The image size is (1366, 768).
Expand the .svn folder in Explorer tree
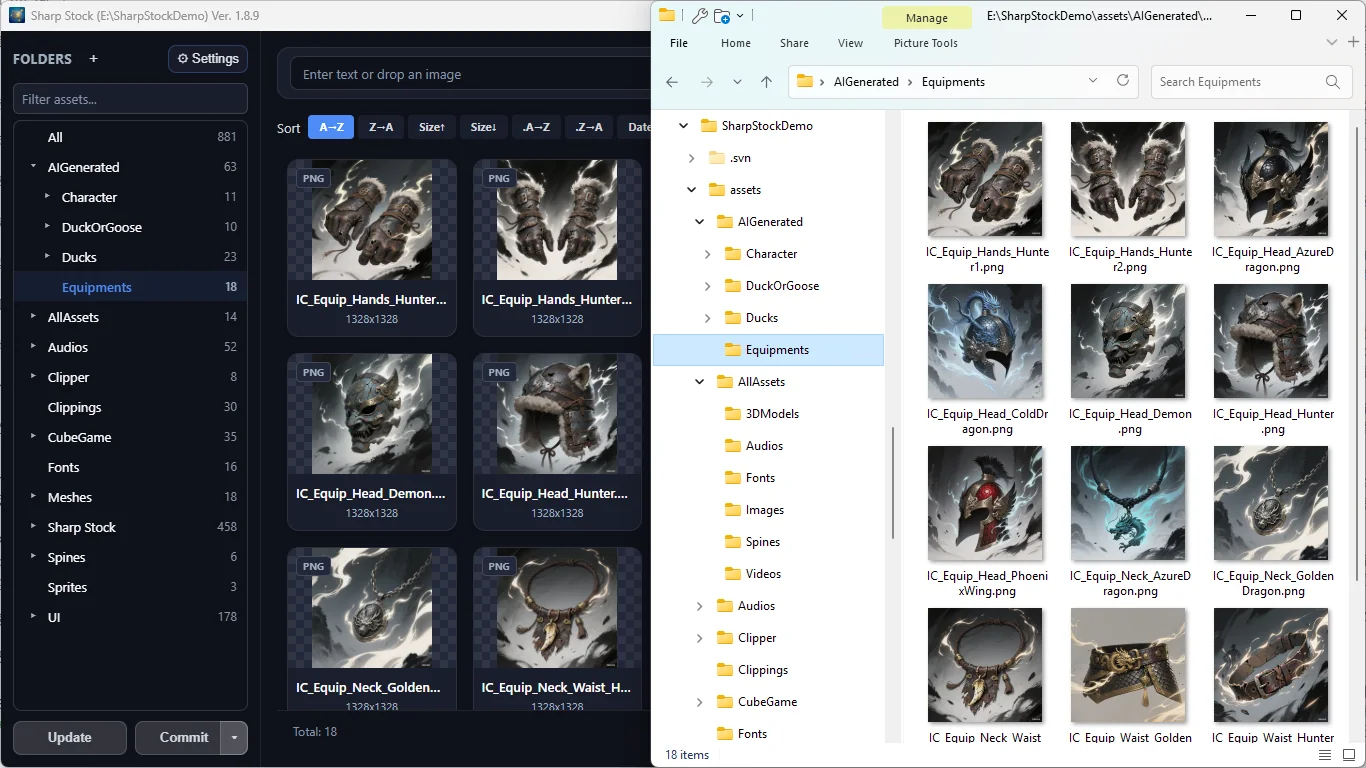click(691, 158)
